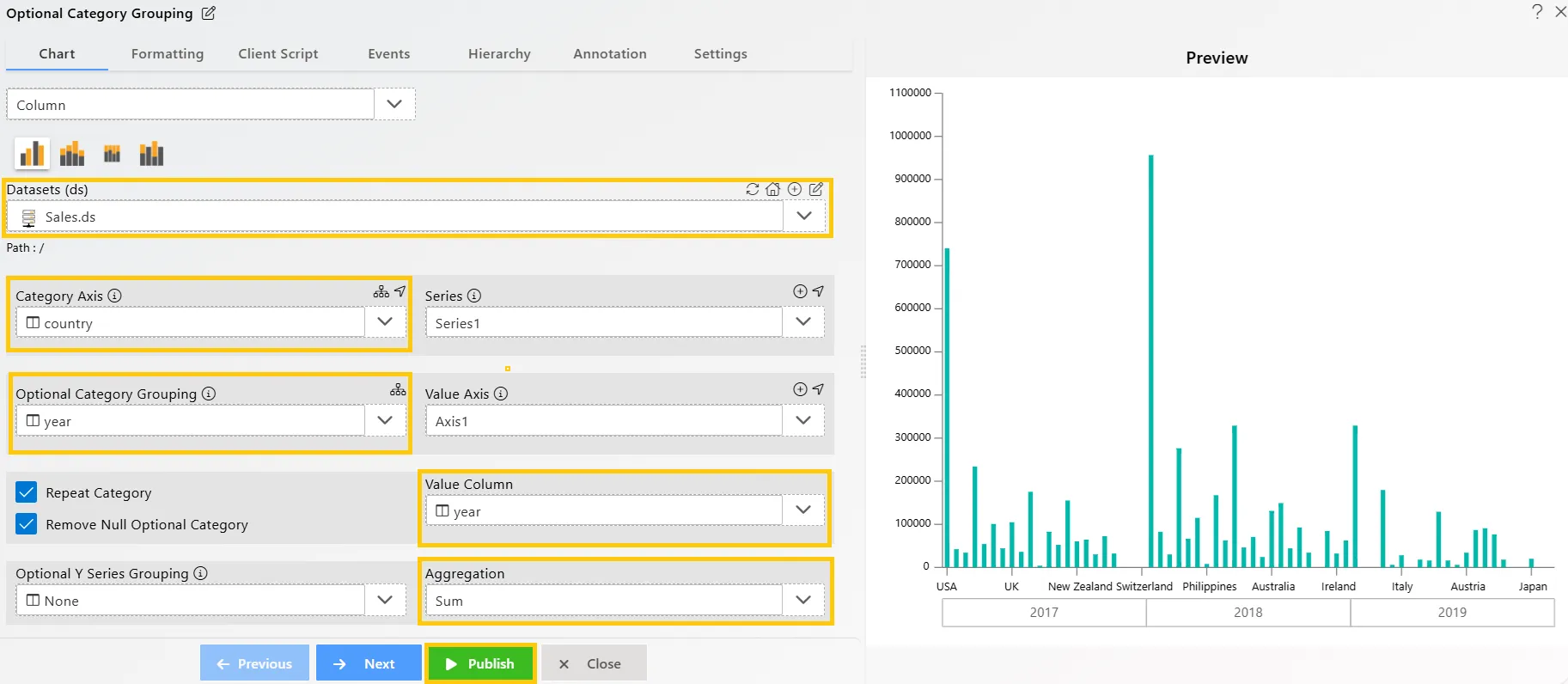Open the Aggregation Sum dropdown
The width and height of the screenshot is (1568, 684).
pyautogui.click(x=803, y=600)
